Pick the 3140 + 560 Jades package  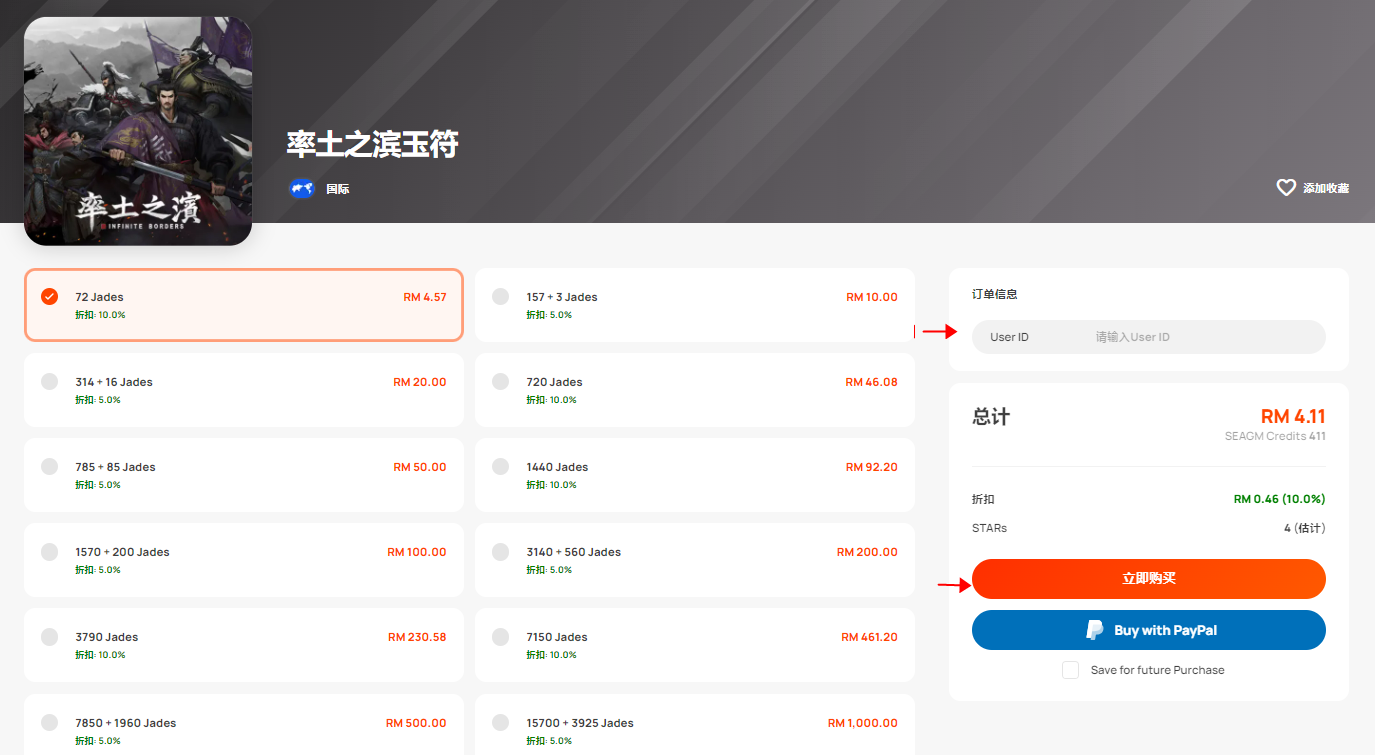[x=694, y=560]
